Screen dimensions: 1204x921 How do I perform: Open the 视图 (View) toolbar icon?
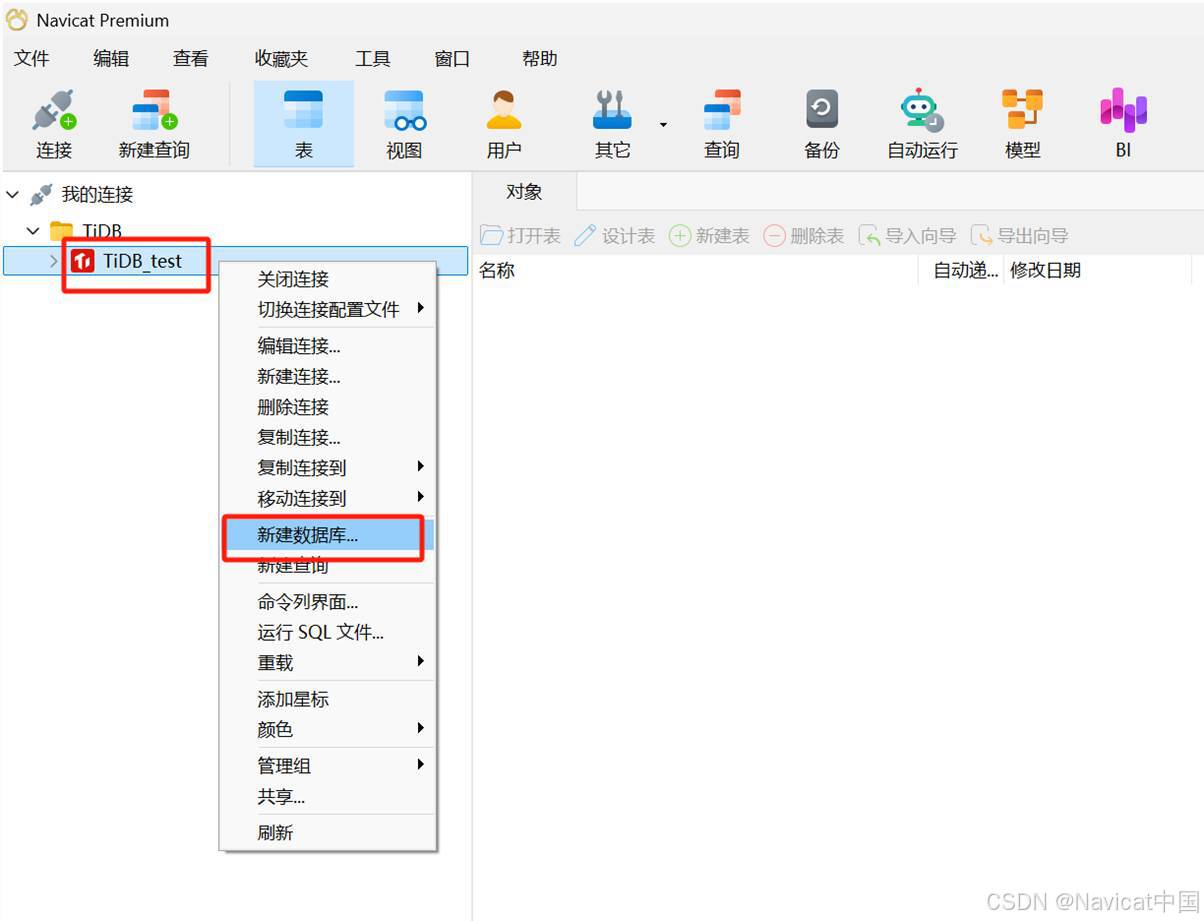[404, 110]
